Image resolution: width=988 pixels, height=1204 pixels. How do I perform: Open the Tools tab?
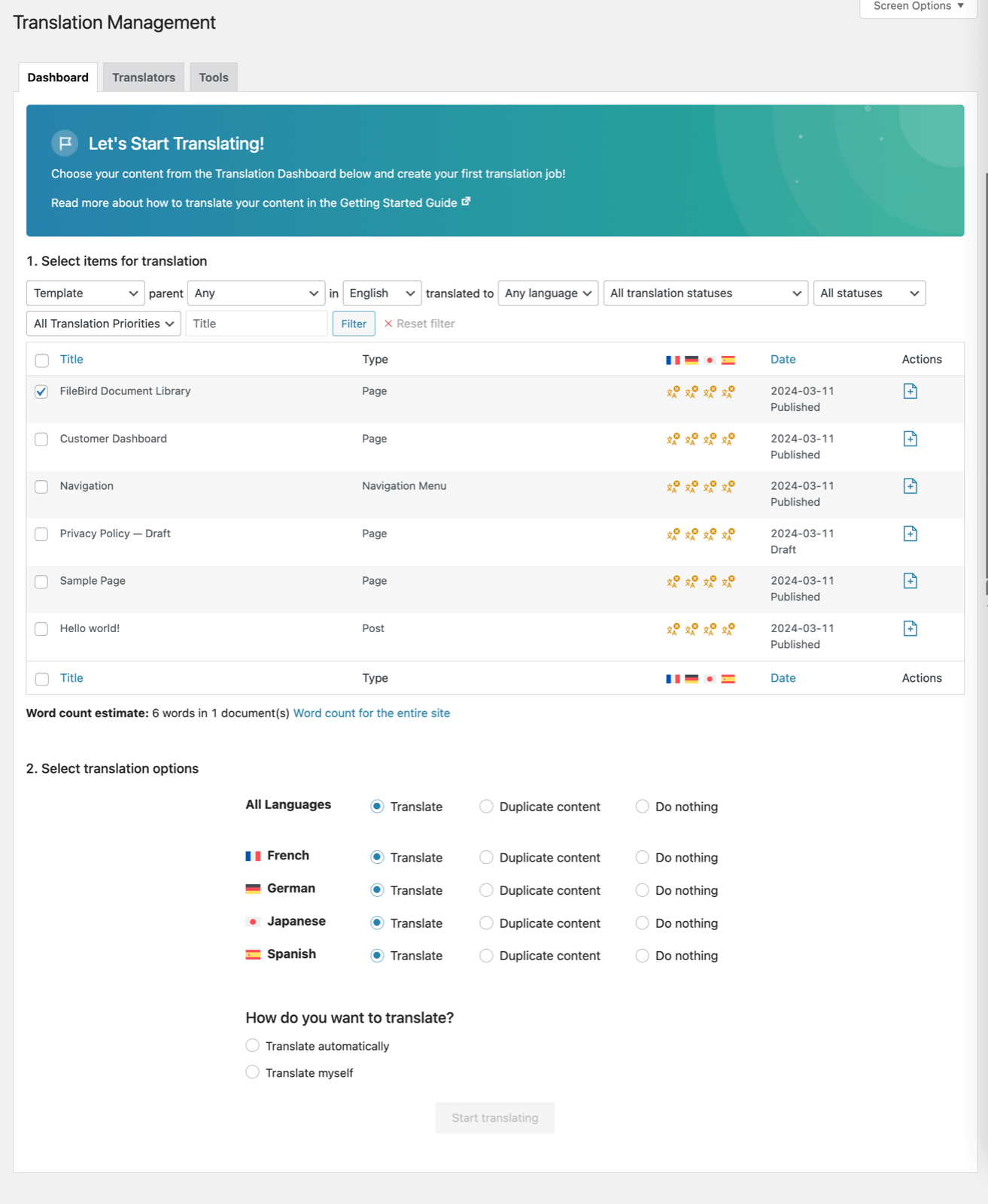(x=214, y=78)
